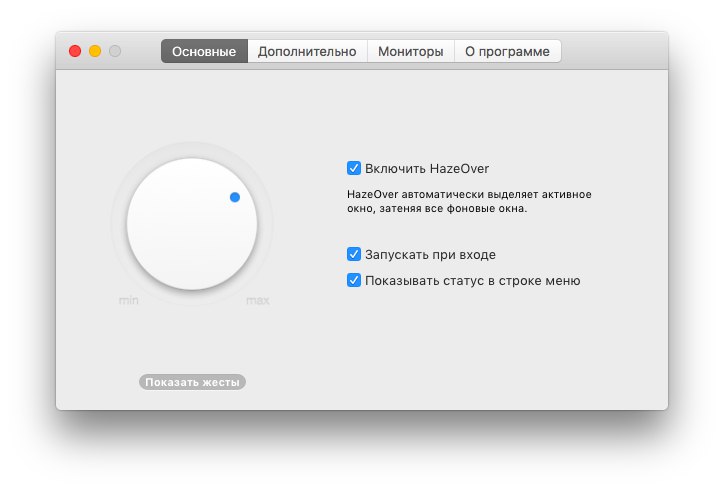The height and width of the screenshot is (490, 724).
Task: Open the Мониторы tab
Action: pos(410,51)
